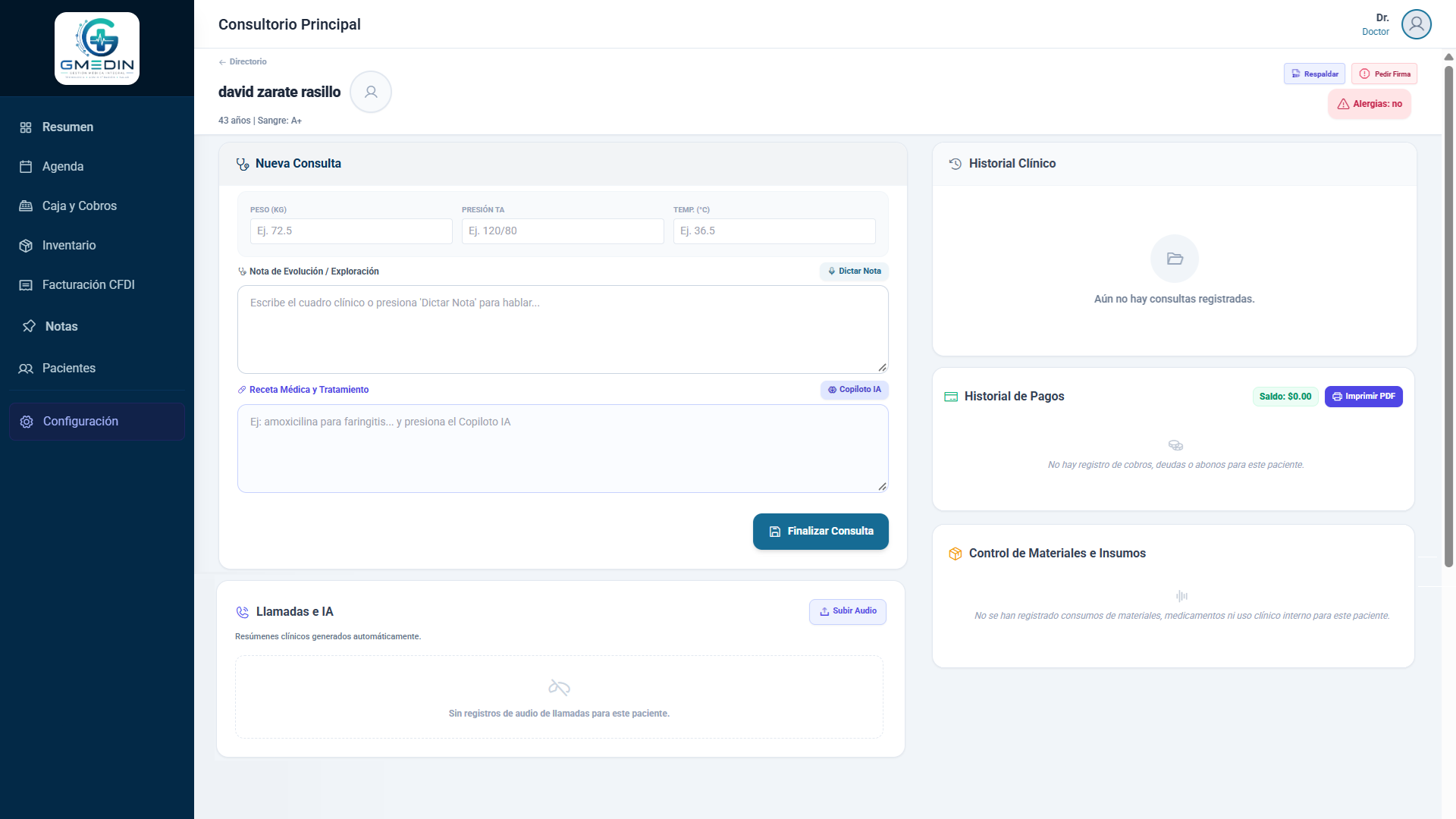Click the doctor profile avatar icon
This screenshot has height=819, width=1456.
pos(1416,24)
